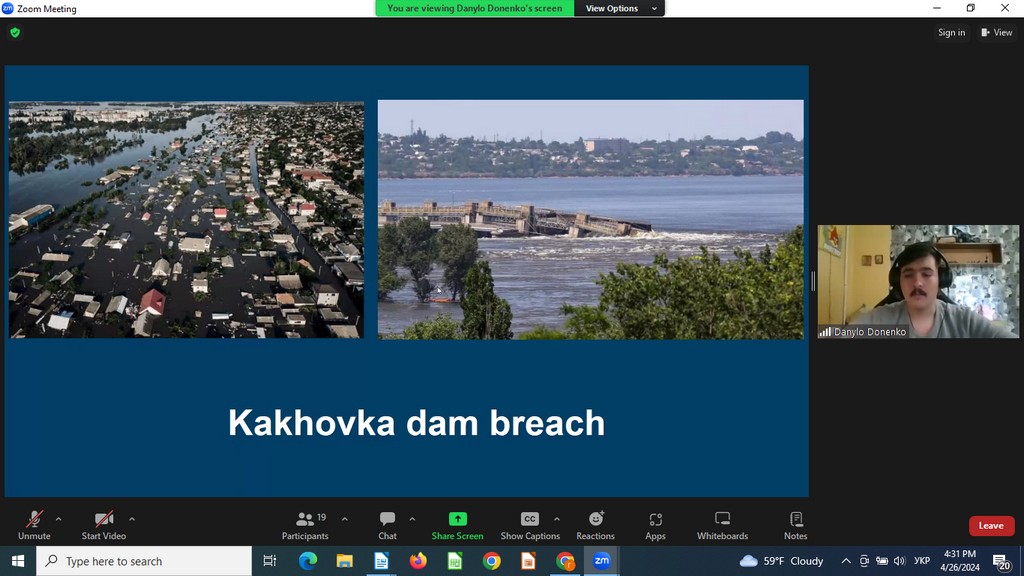Viewport: 1024px width, 576px height.
Task: Expand audio options arrow next to Unmute
Action: click(58, 519)
